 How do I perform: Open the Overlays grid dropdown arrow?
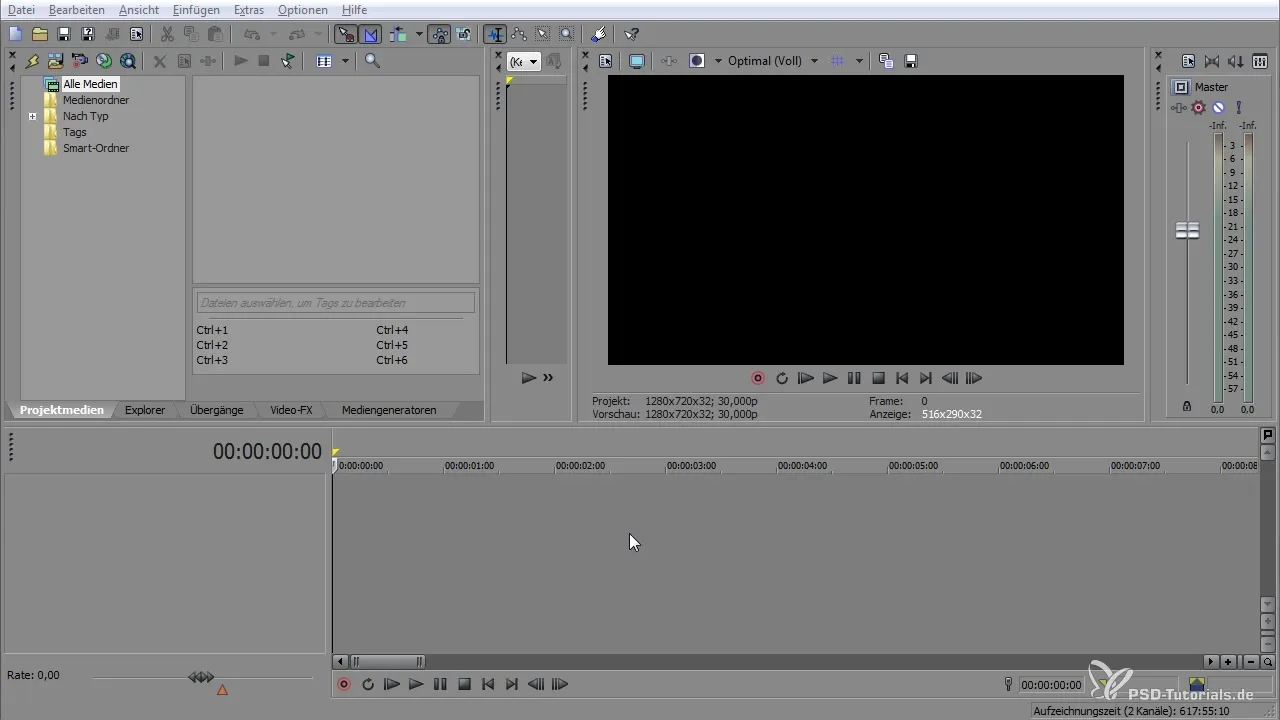pos(859,61)
